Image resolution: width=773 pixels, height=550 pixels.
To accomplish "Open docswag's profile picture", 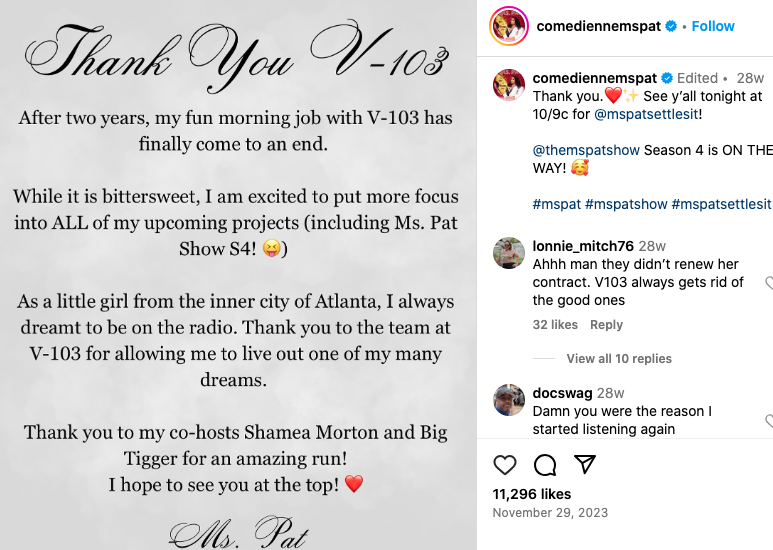I will pyautogui.click(x=509, y=400).
